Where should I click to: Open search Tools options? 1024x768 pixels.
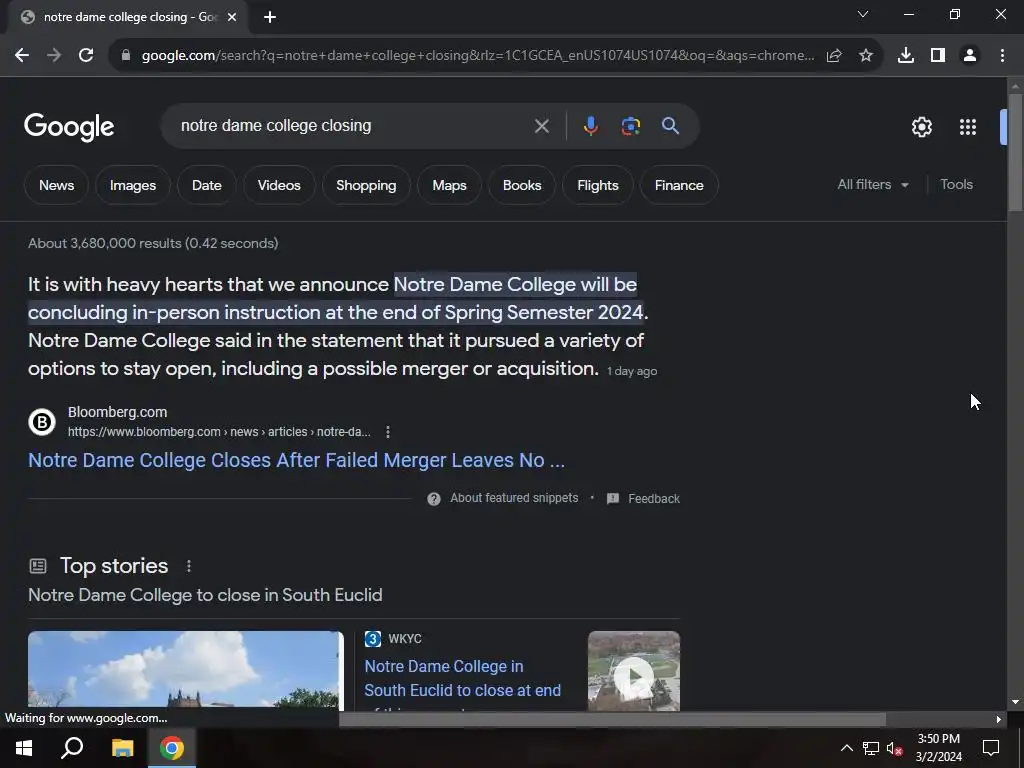pos(956,185)
